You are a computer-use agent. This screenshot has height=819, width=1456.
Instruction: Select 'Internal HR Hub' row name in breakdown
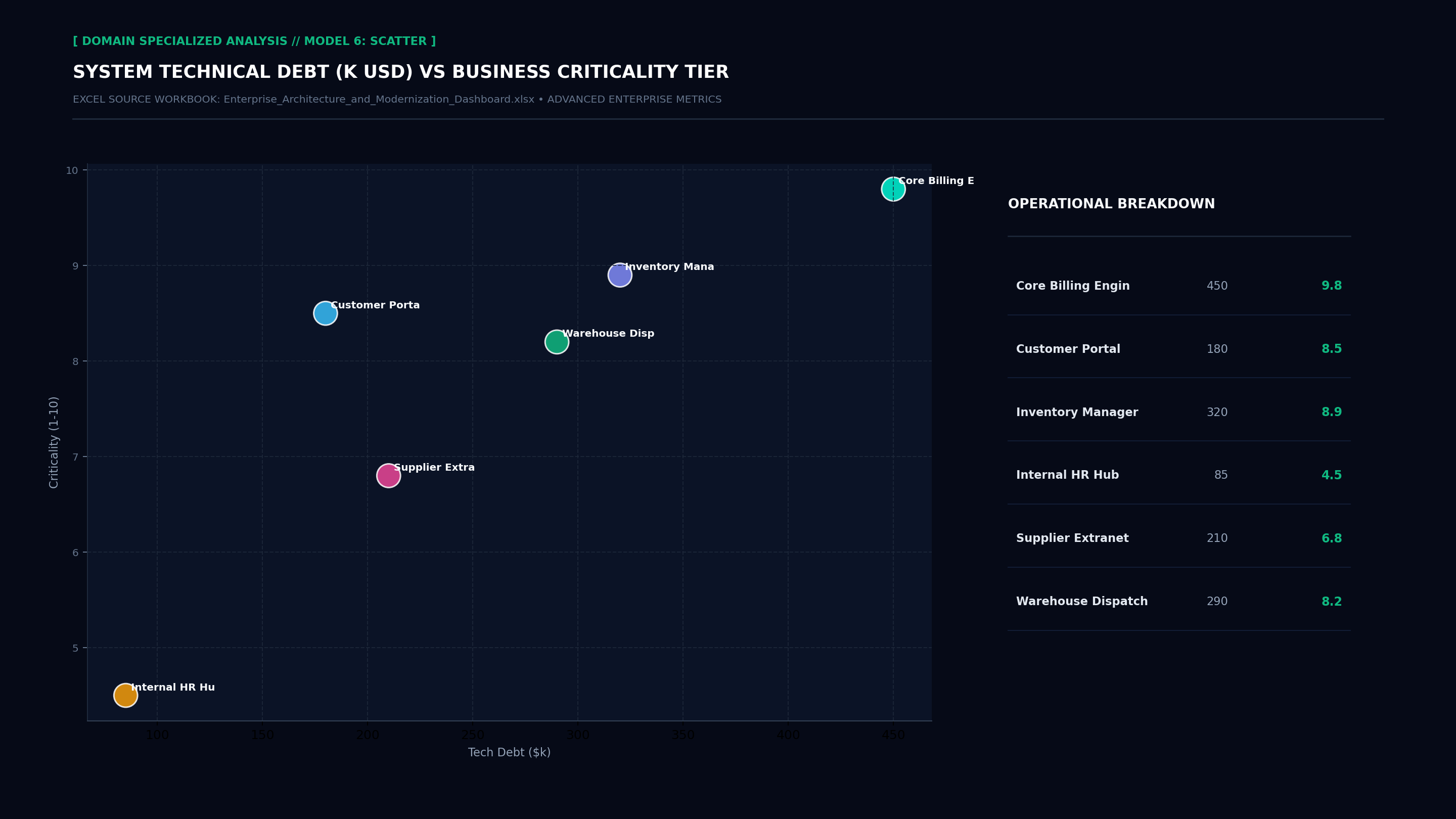1067,475
